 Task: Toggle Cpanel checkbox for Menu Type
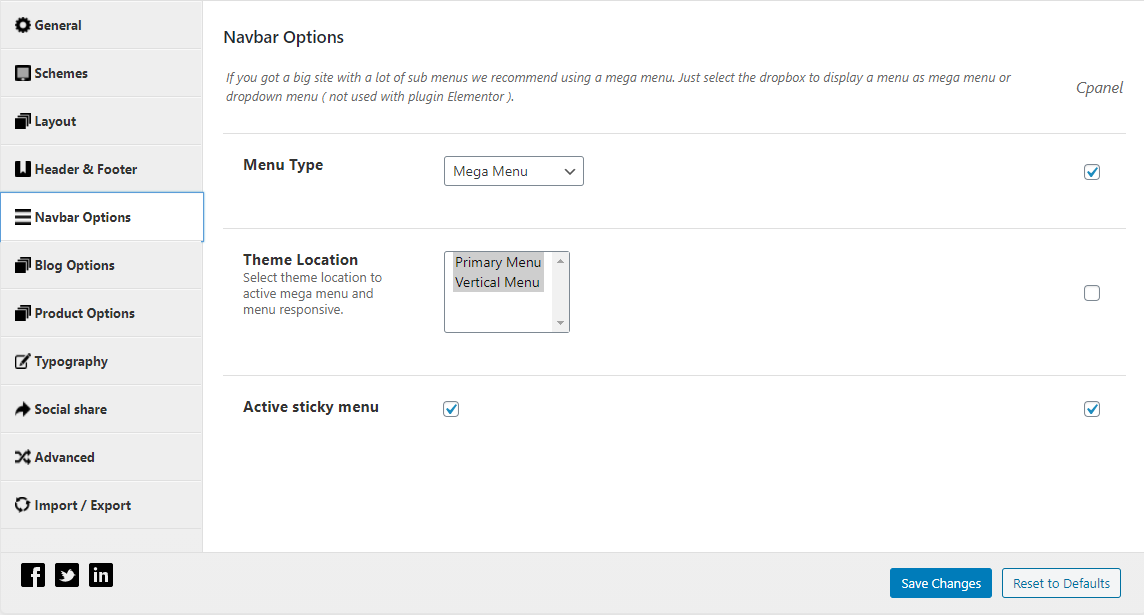pyautogui.click(x=1091, y=172)
